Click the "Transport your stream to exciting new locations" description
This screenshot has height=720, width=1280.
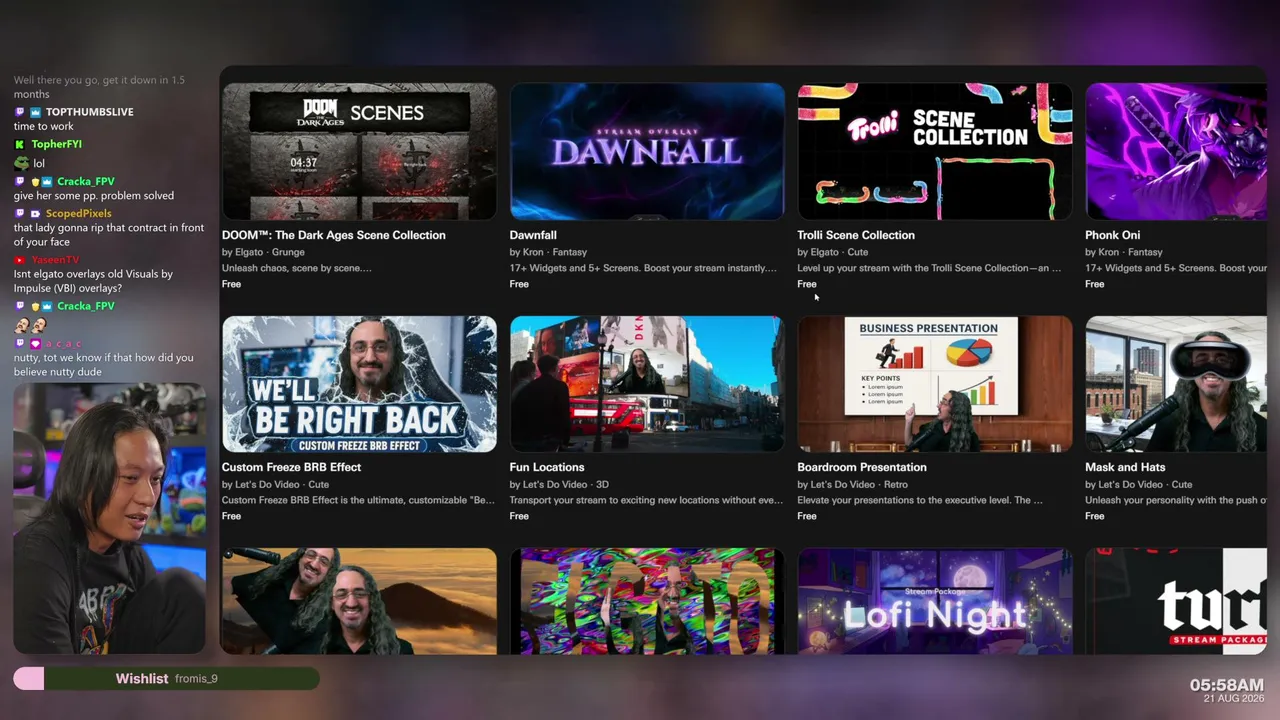646,500
